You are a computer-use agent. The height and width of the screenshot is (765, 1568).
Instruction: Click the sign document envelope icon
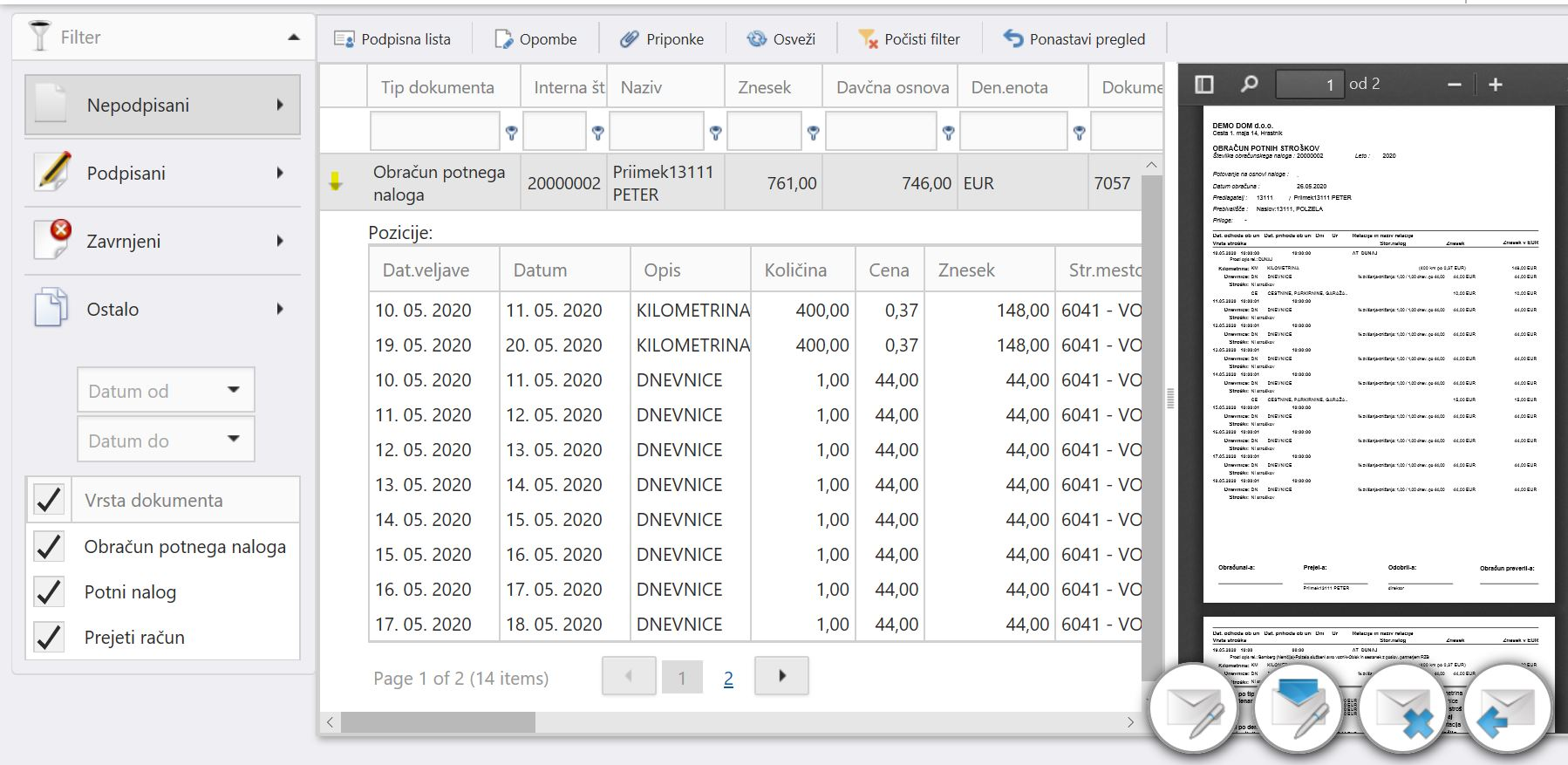point(1194,708)
